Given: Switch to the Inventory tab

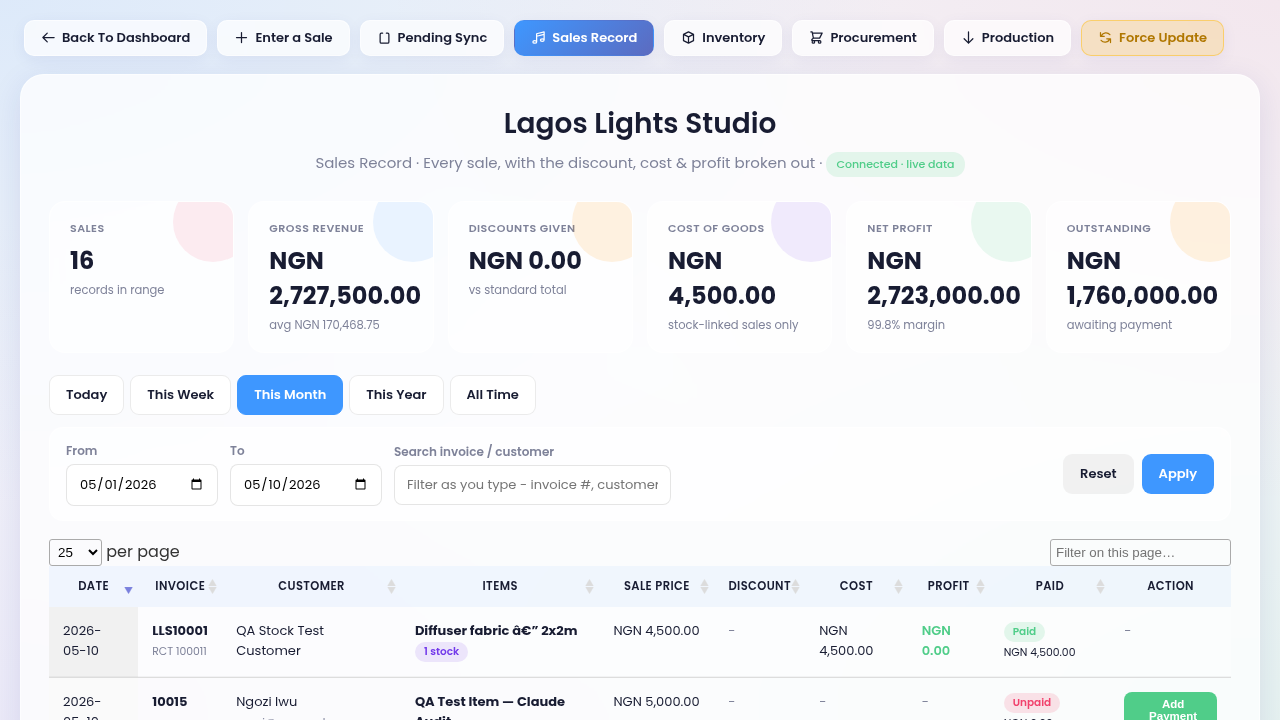Looking at the screenshot, I should [723, 38].
